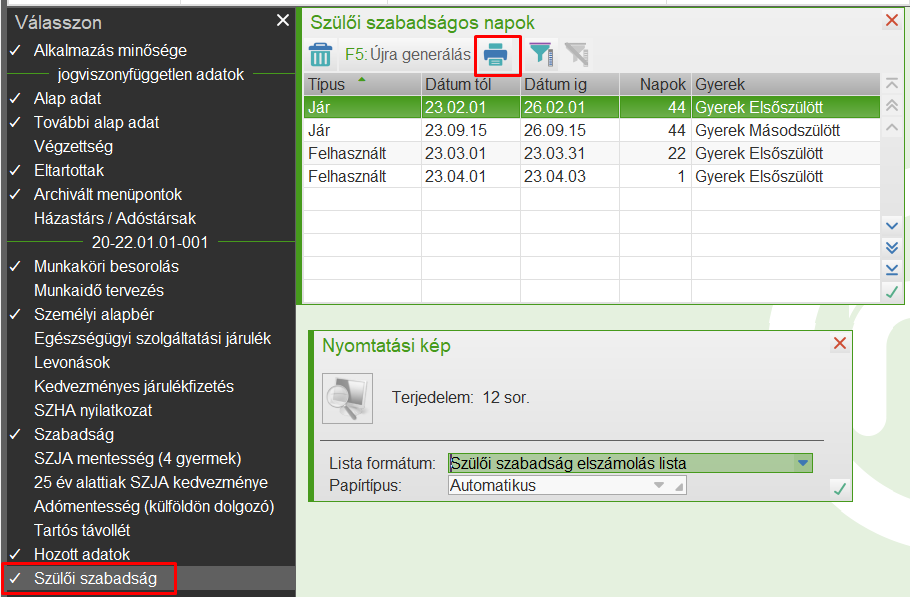The height and width of the screenshot is (597, 910).
Task: Open Munkaköri besorolás menu item
Action: pos(106,266)
